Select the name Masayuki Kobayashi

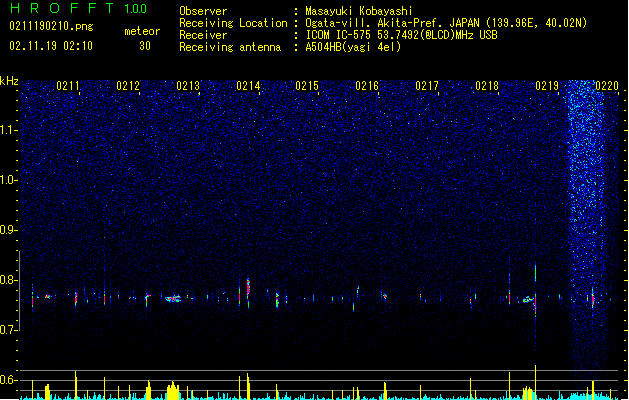pyautogui.click(x=359, y=11)
